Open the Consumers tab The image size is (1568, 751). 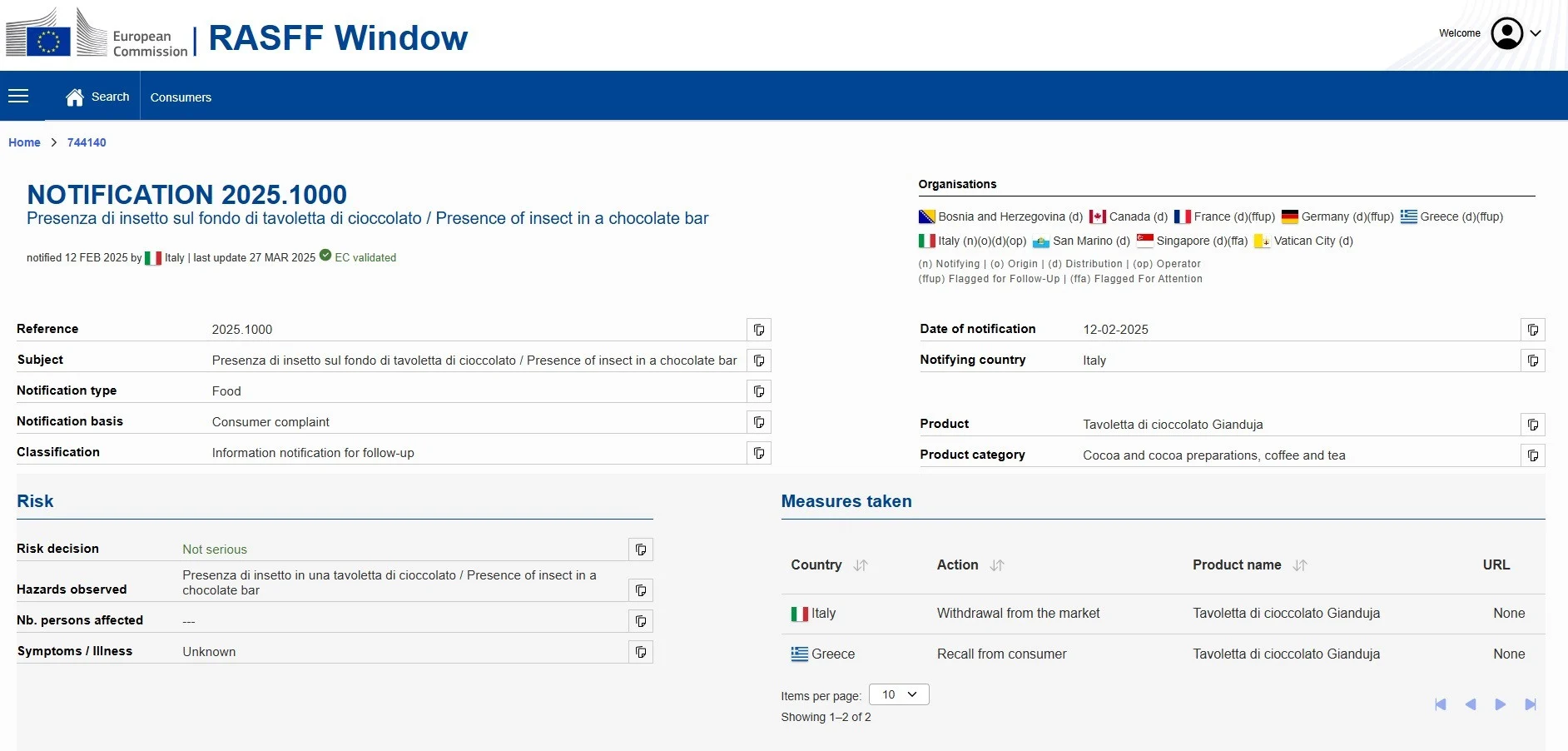[x=181, y=97]
